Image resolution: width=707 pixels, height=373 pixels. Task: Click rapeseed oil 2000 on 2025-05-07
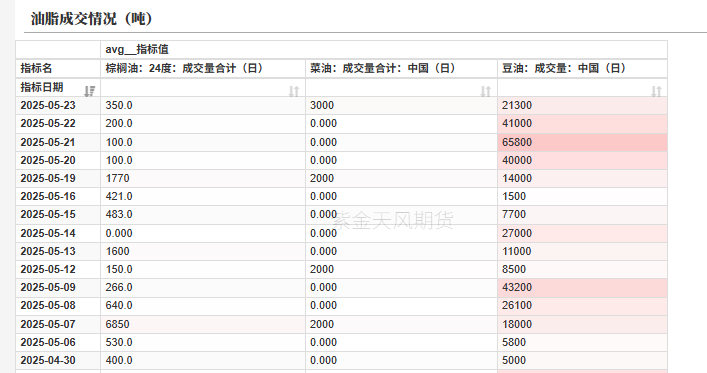pyautogui.click(x=322, y=325)
